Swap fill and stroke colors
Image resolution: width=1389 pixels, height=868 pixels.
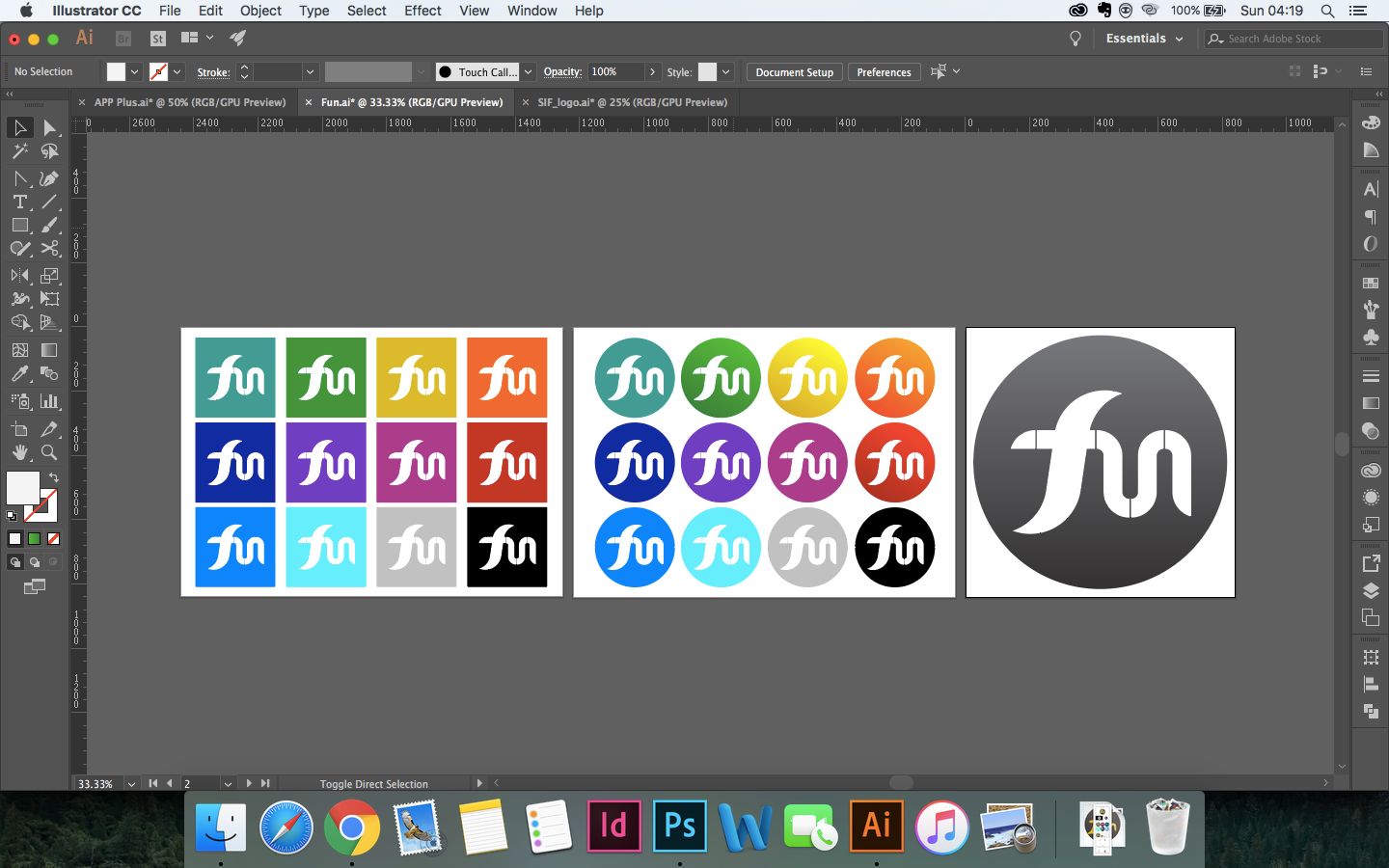(54, 477)
